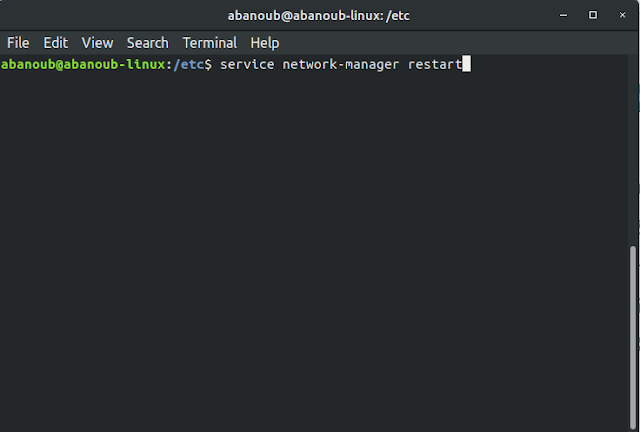
Task: Maximize the terminal window
Action: click(x=593, y=16)
